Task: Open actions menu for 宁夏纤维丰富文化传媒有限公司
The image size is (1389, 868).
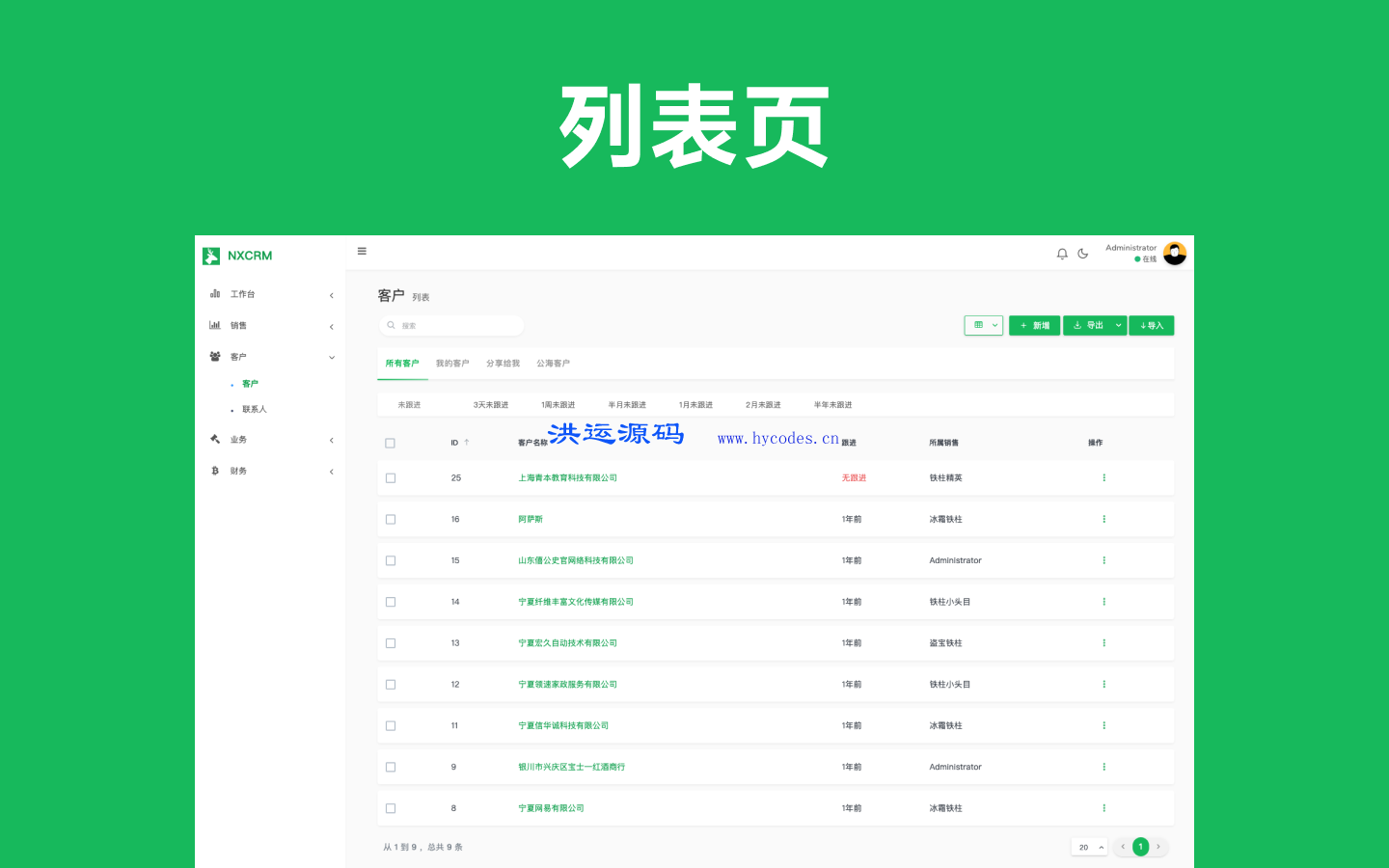Action: [x=1103, y=602]
